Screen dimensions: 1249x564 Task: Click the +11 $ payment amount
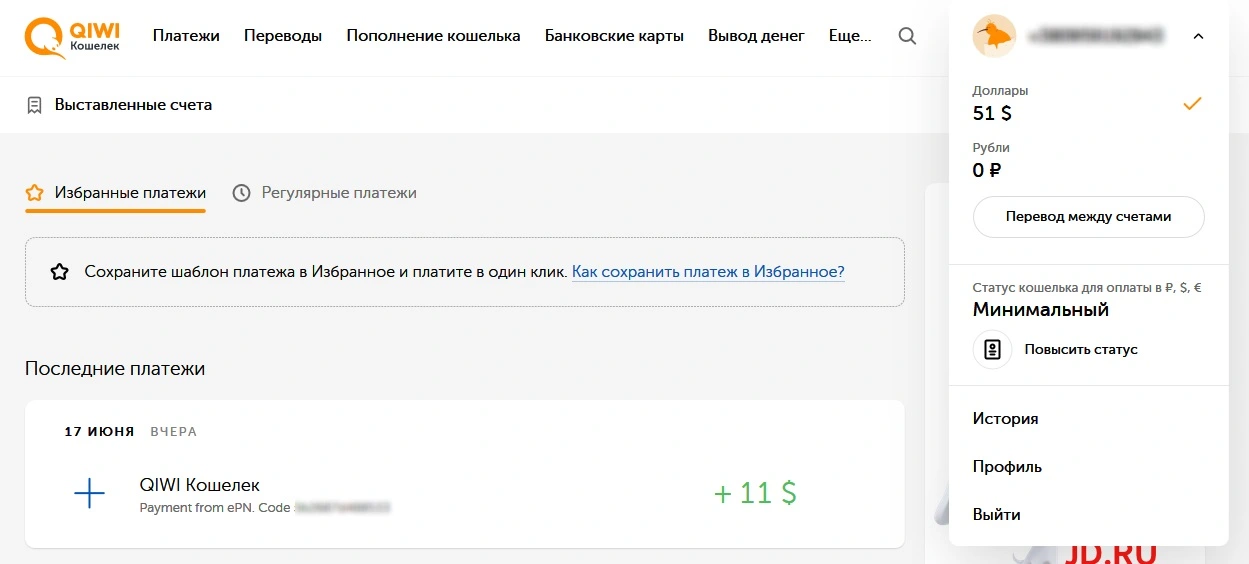coord(755,493)
